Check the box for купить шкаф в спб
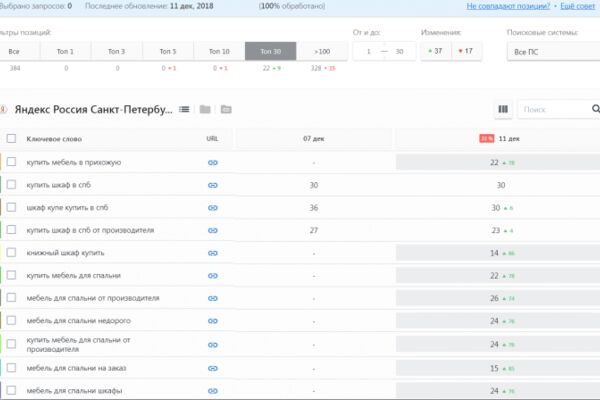 (11, 184)
